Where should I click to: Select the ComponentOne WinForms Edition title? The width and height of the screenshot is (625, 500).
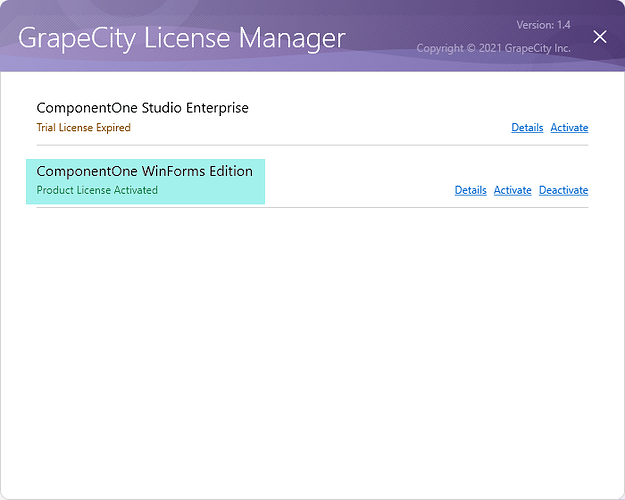[x=144, y=171]
